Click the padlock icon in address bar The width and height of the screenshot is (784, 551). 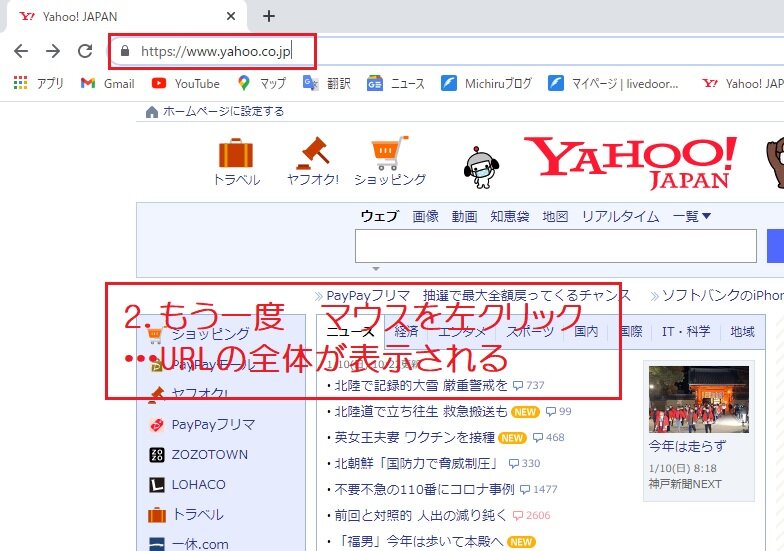pyautogui.click(x=125, y=51)
